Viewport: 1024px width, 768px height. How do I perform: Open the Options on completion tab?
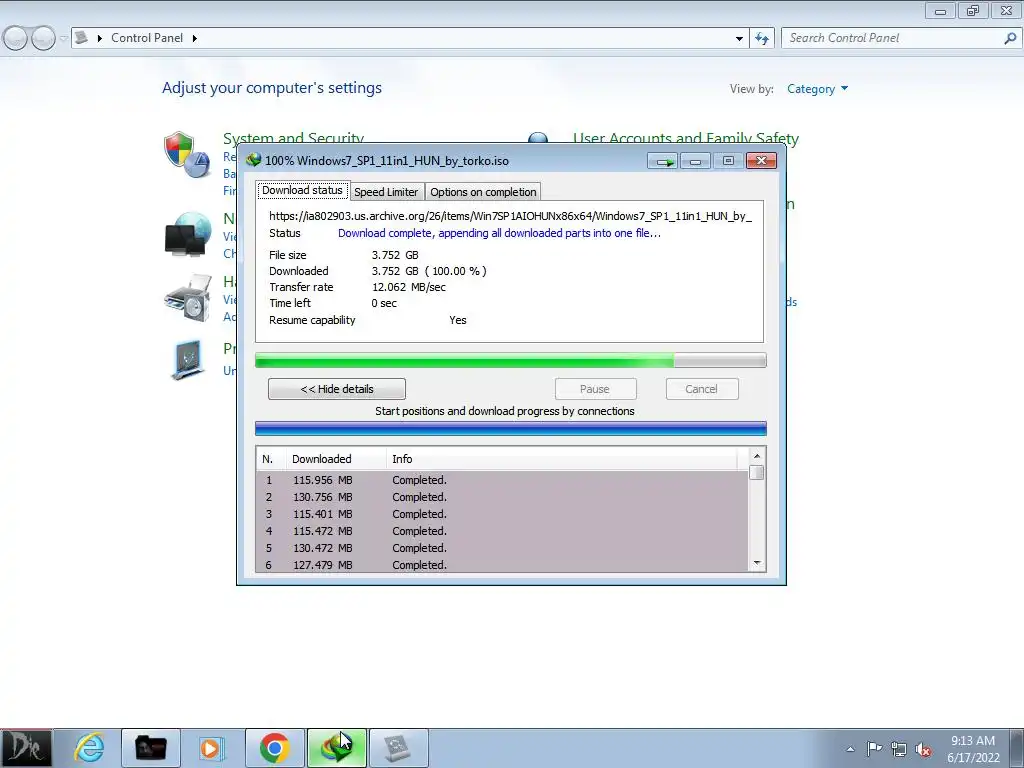point(483,192)
